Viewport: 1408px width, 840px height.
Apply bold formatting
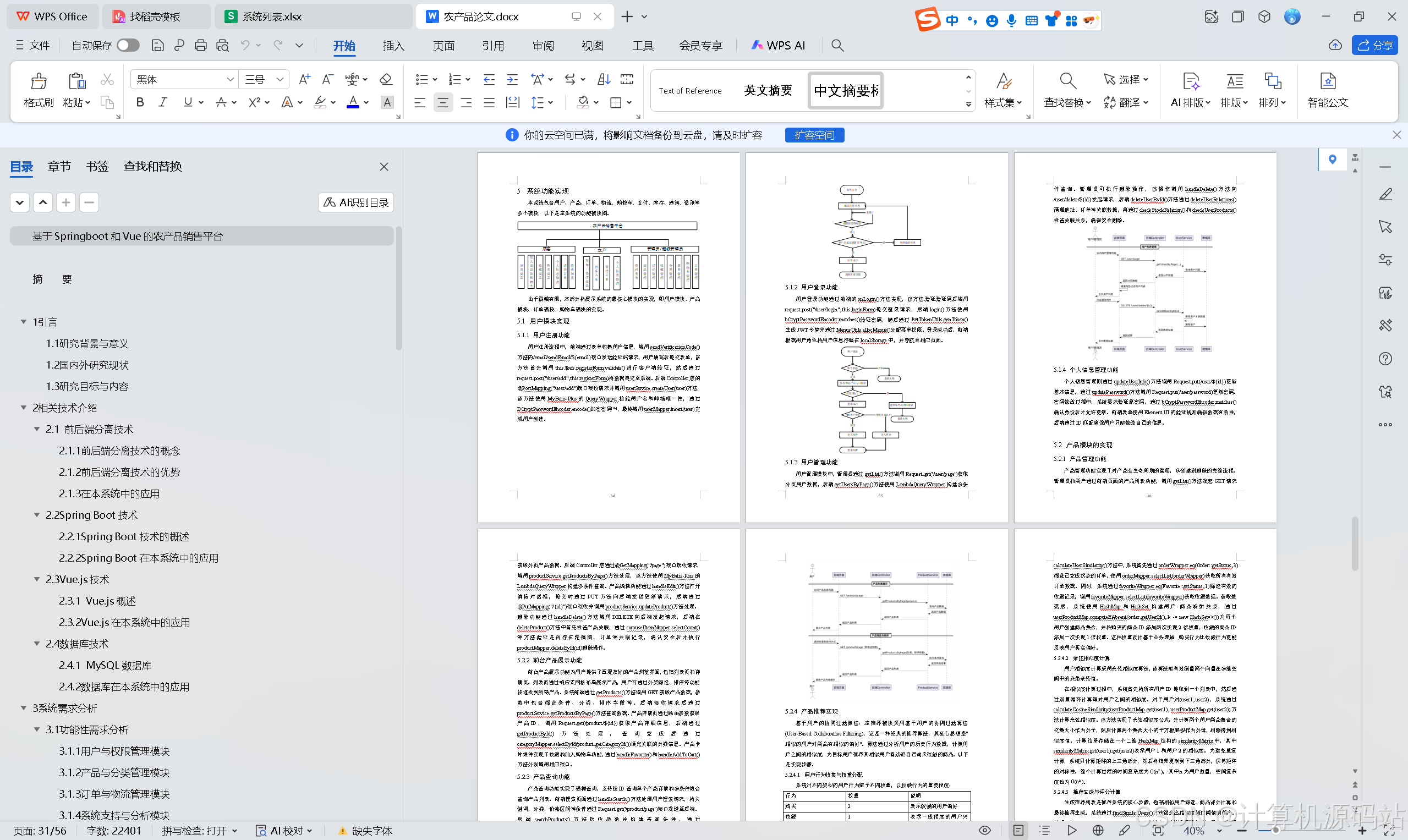coord(140,102)
